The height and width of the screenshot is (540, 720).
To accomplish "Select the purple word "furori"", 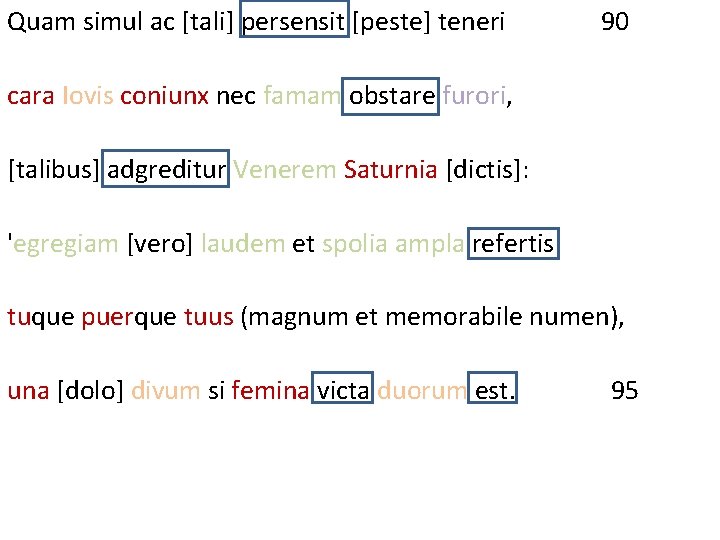I will point(475,96).
